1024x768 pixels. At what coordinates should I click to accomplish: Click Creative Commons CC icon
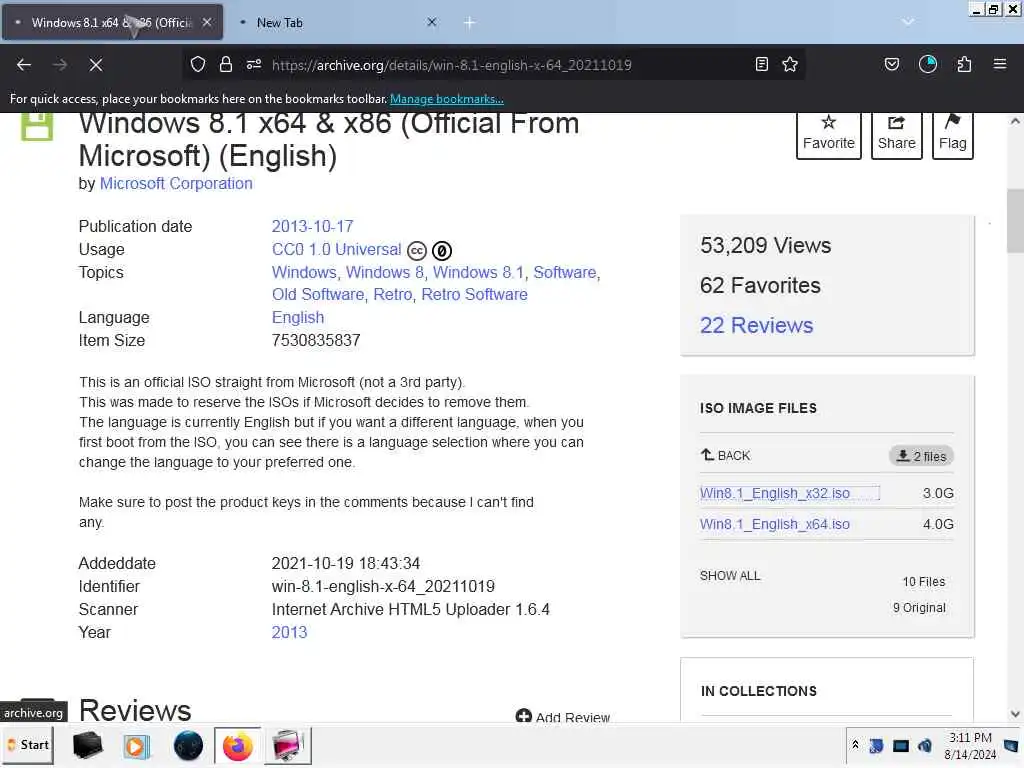click(417, 251)
